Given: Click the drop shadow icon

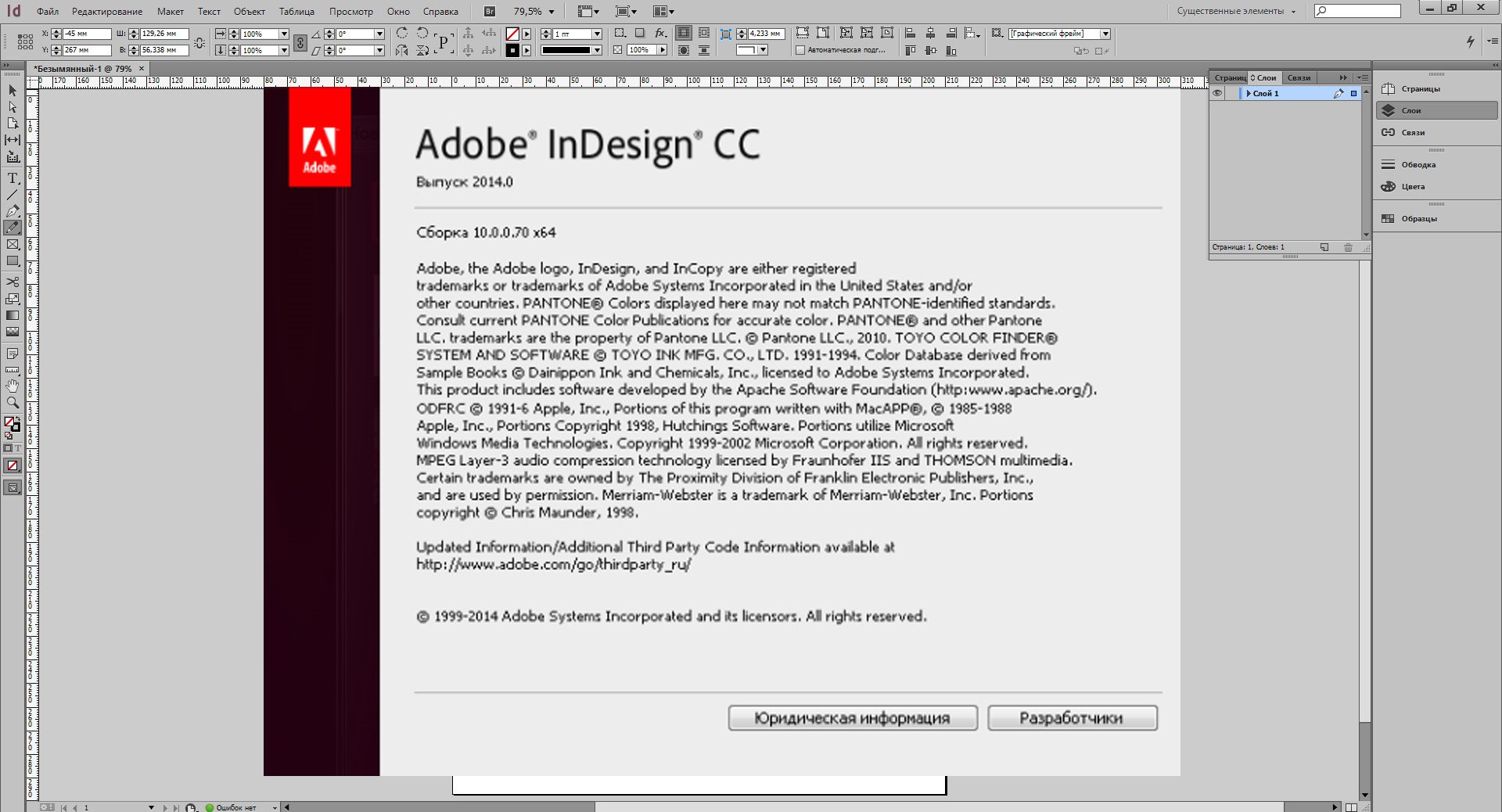Looking at the screenshot, I should pos(640,33).
